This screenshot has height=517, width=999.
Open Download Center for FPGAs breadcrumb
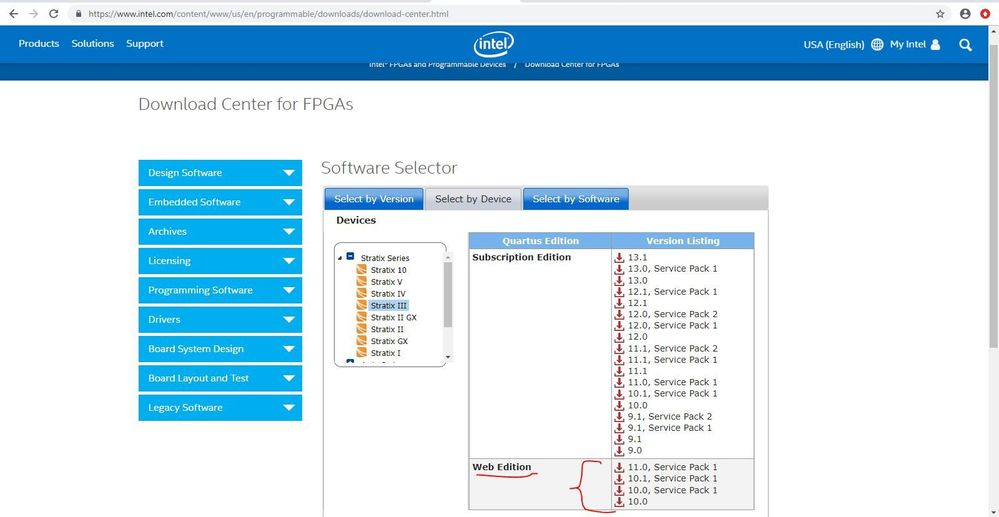pos(571,64)
